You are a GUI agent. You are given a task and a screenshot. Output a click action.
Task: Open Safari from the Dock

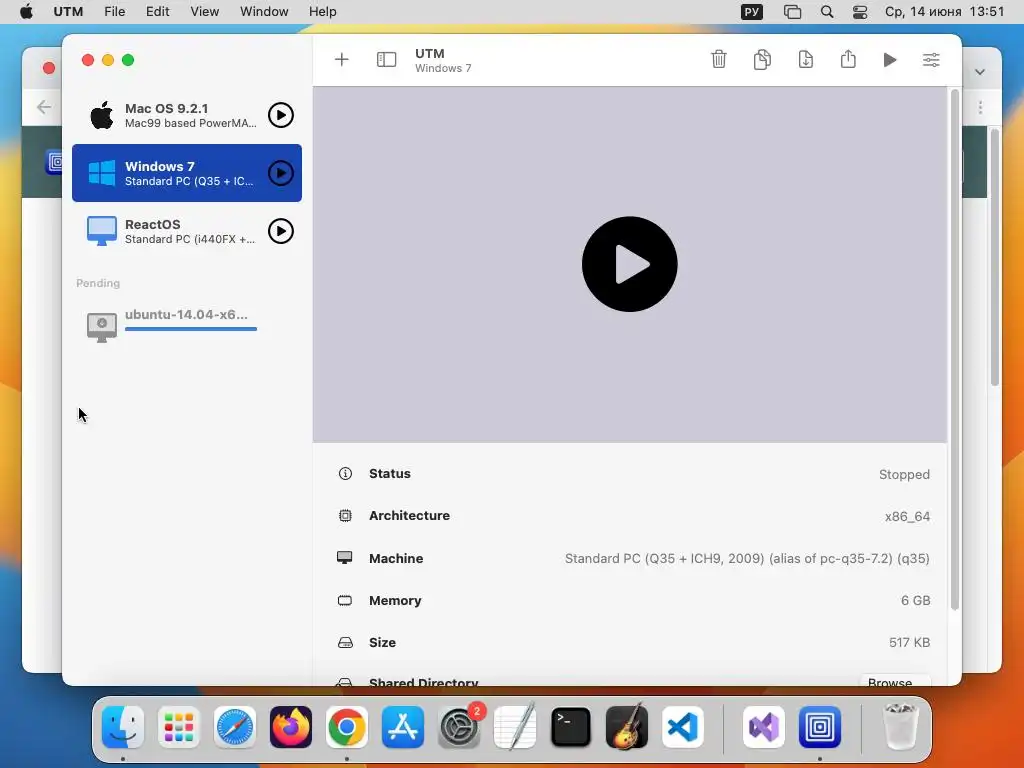(x=235, y=727)
